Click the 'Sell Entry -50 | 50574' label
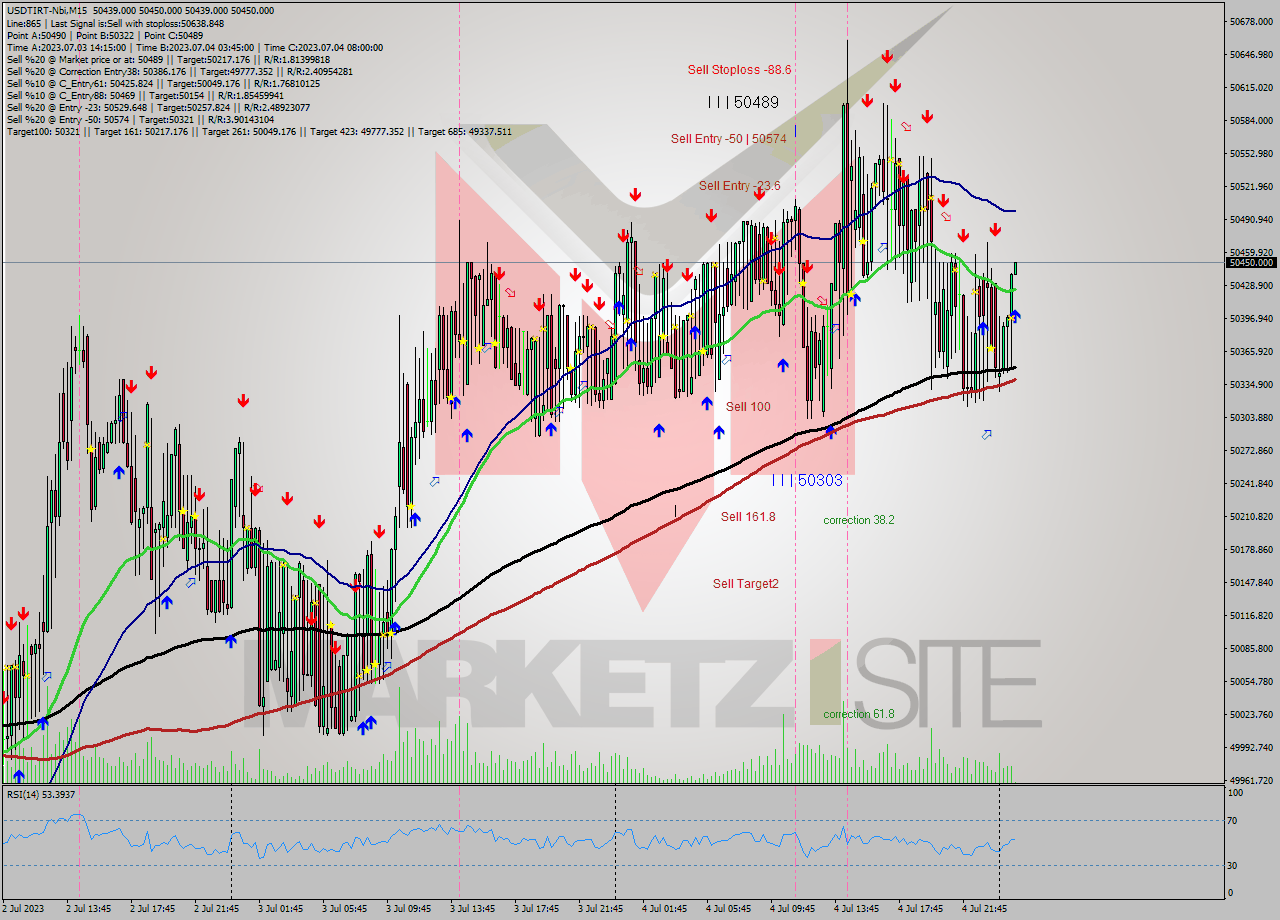The image size is (1280, 920). click(728, 139)
